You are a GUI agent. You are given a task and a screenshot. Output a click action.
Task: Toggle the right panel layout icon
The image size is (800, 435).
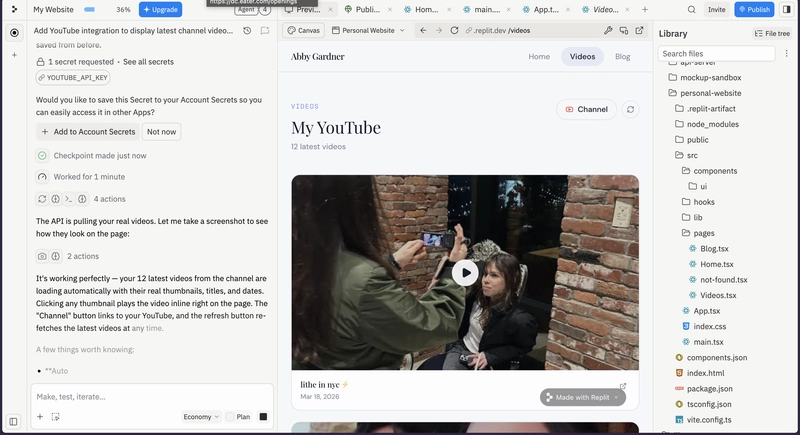pos(787,9)
